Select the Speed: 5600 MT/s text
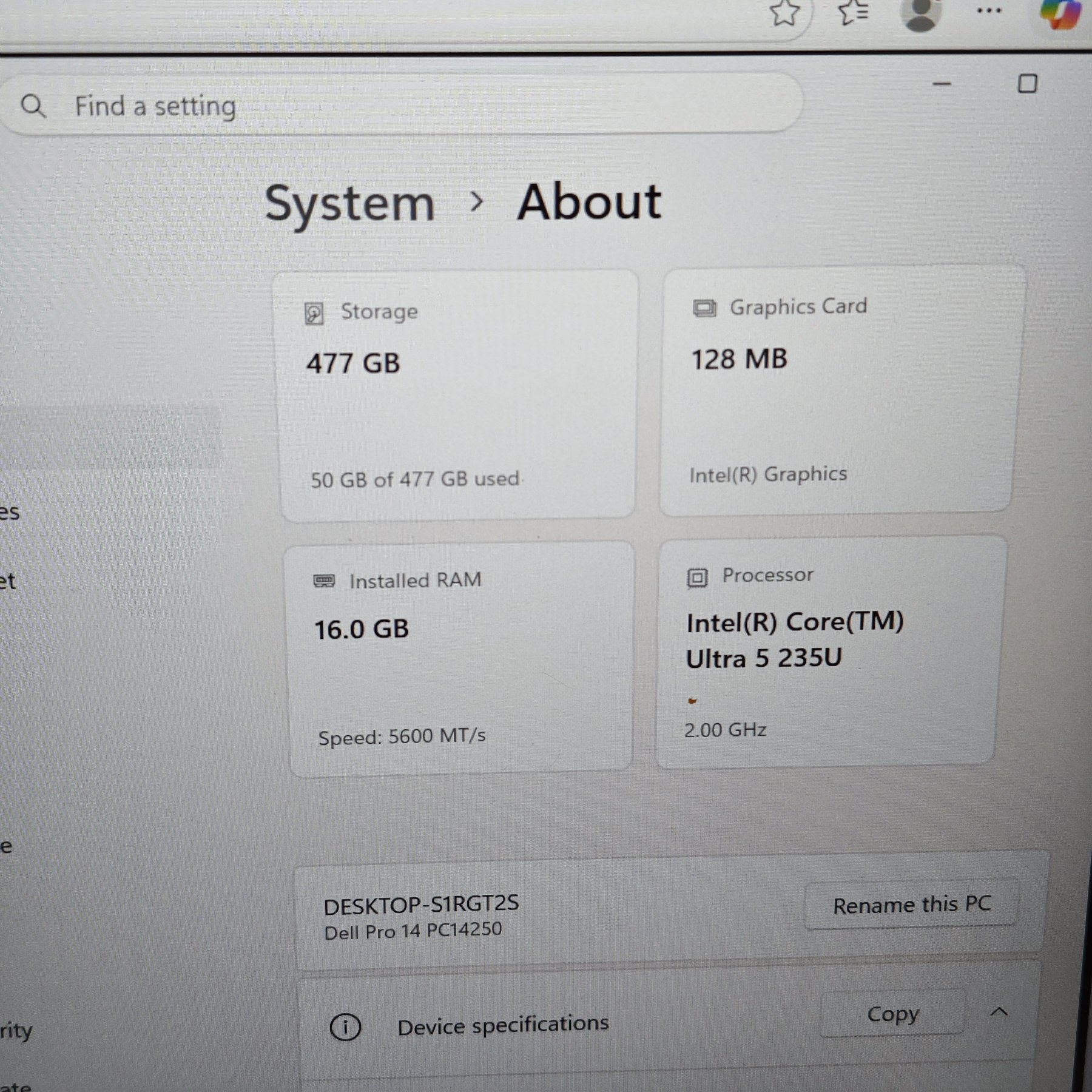Viewport: 1092px width, 1092px height. (402, 736)
